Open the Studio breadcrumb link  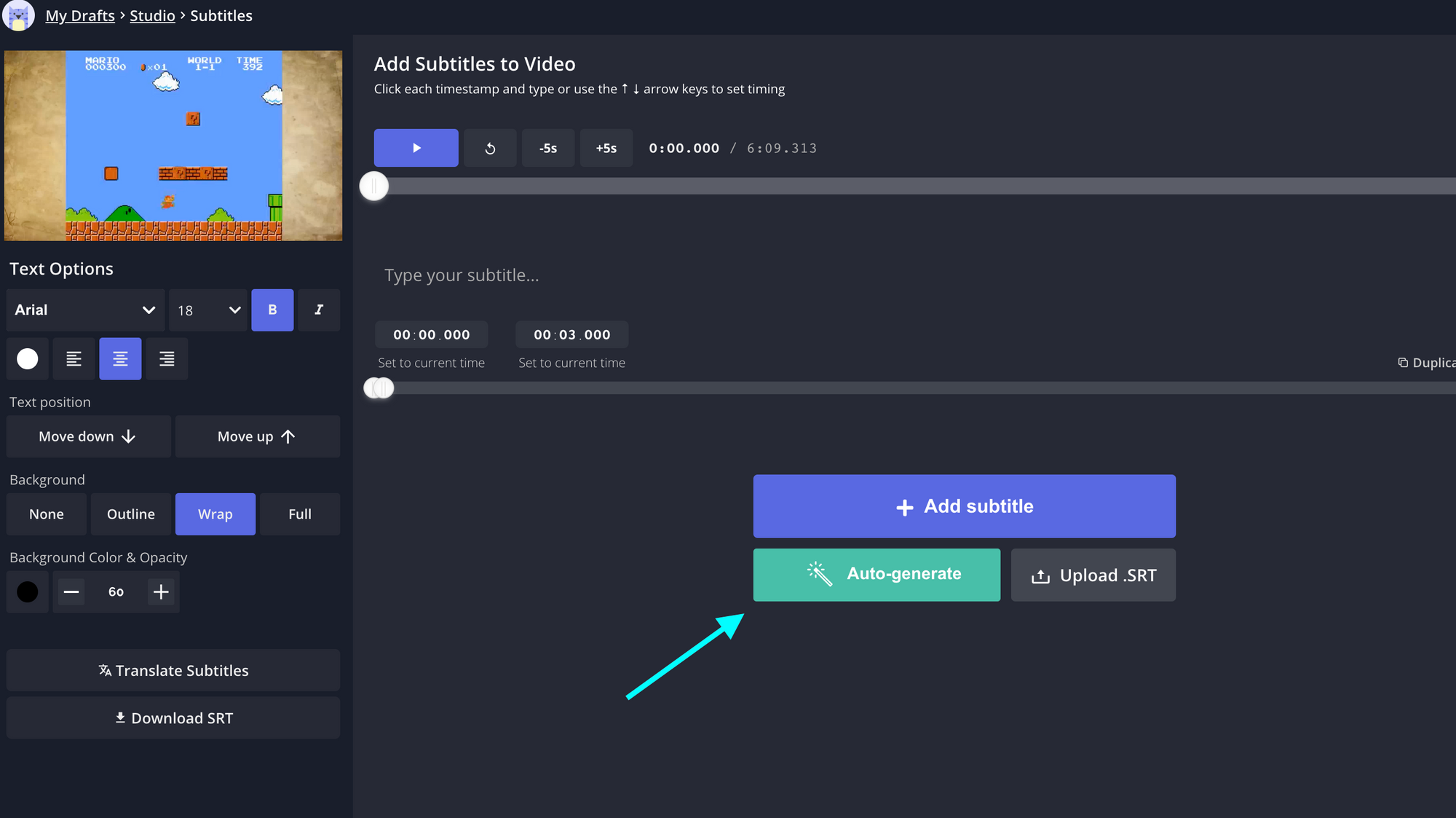[x=152, y=16]
